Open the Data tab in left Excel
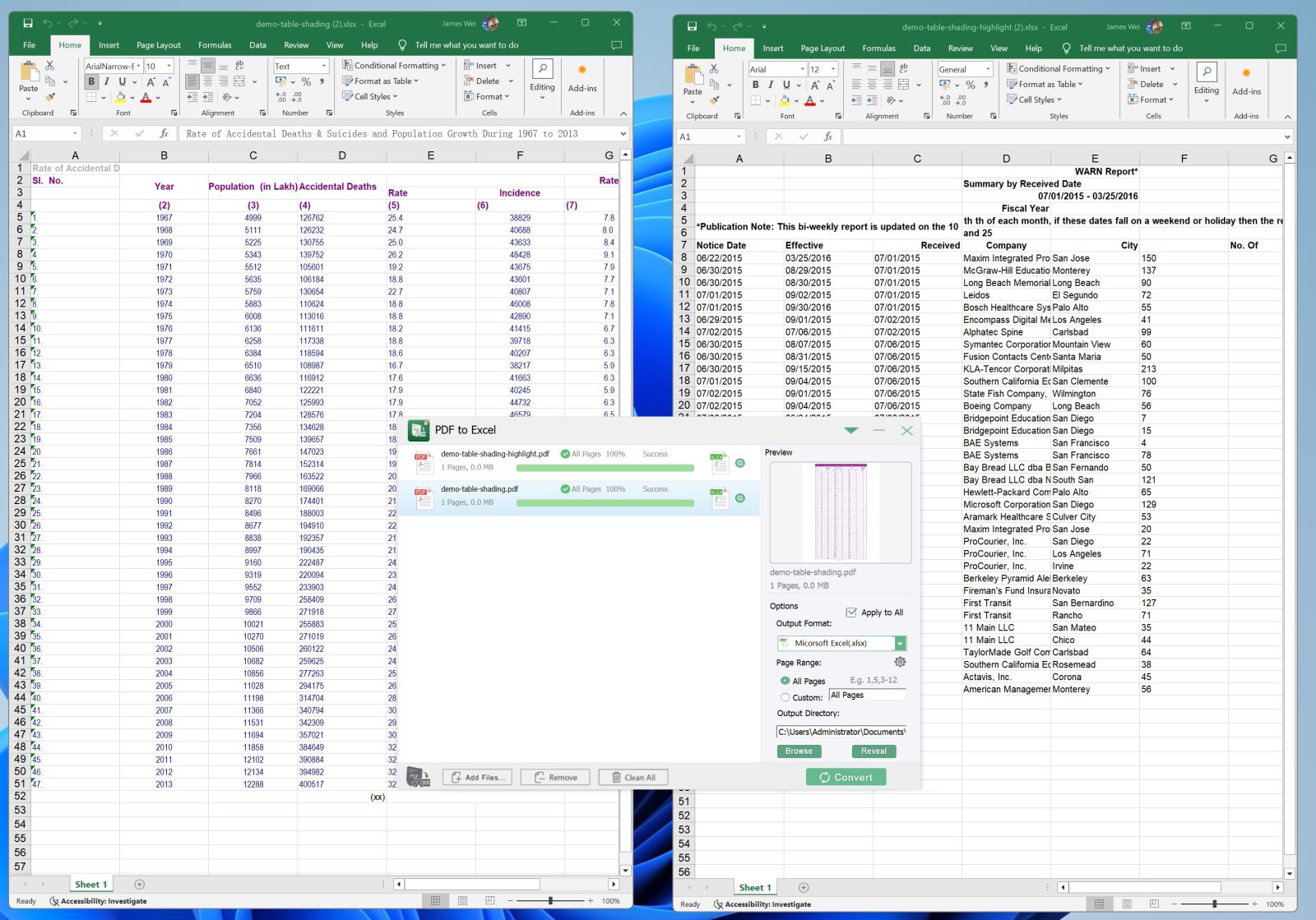Image resolution: width=1316 pixels, height=920 pixels. (257, 45)
